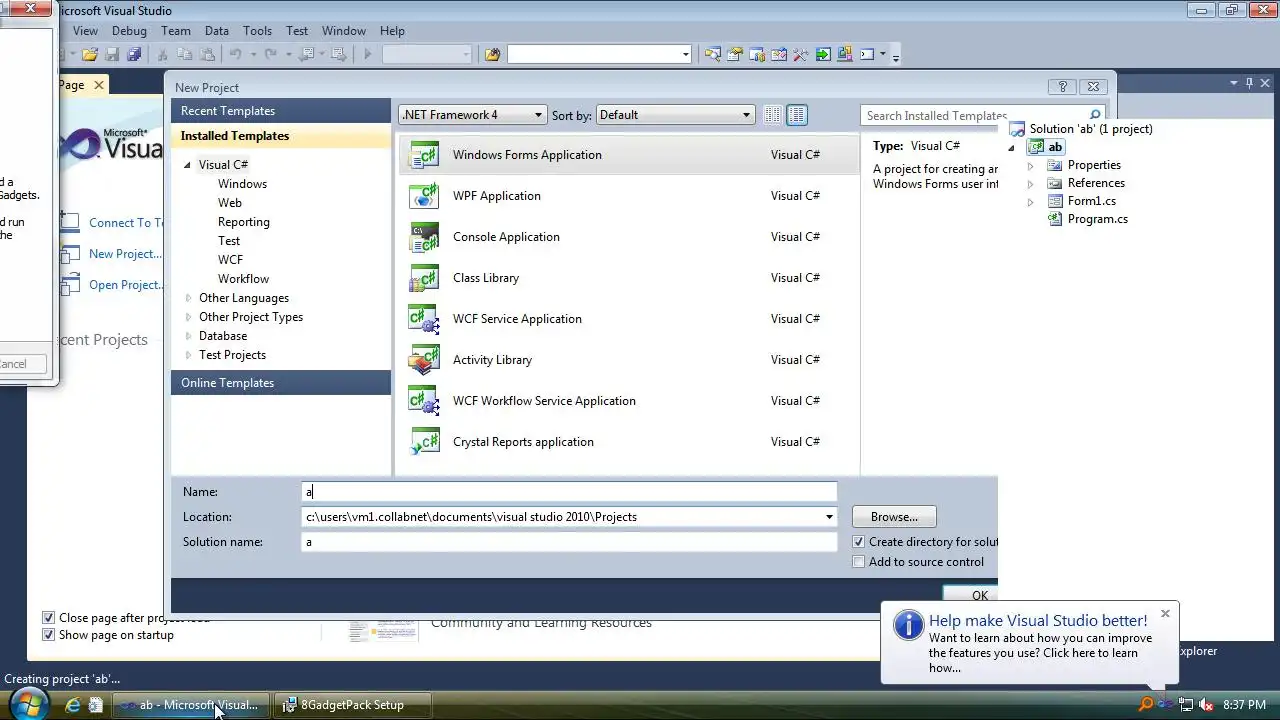Enable Add to source control checkbox

pos(859,562)
